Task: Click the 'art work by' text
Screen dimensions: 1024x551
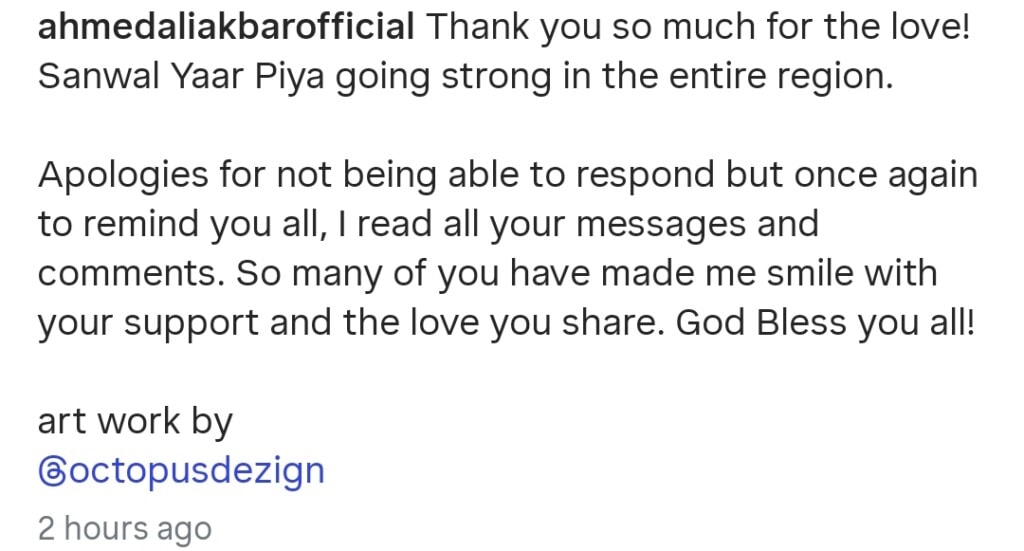Action: (134, 421)
